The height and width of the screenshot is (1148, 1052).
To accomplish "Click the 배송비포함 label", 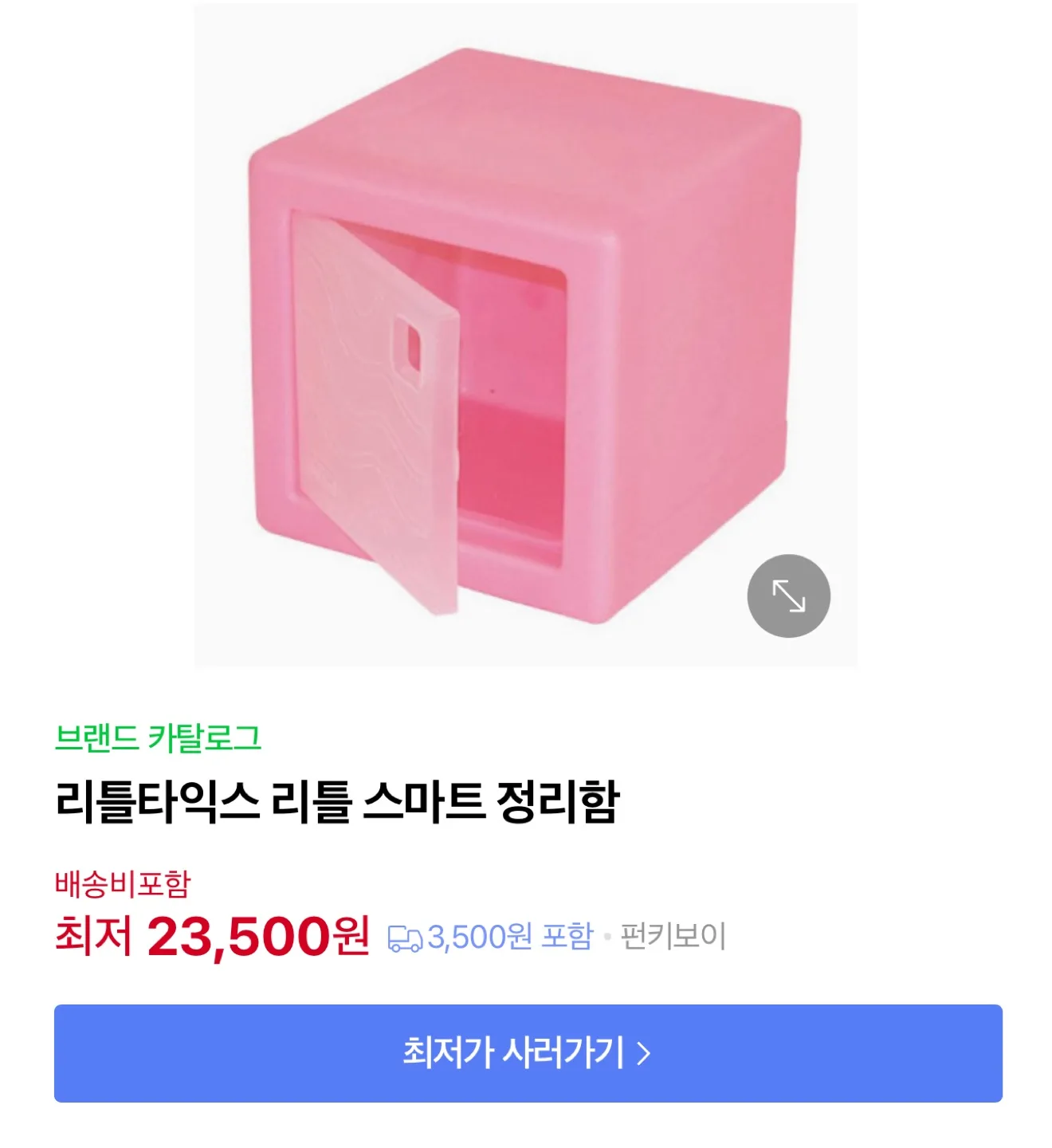I will 123,883.
